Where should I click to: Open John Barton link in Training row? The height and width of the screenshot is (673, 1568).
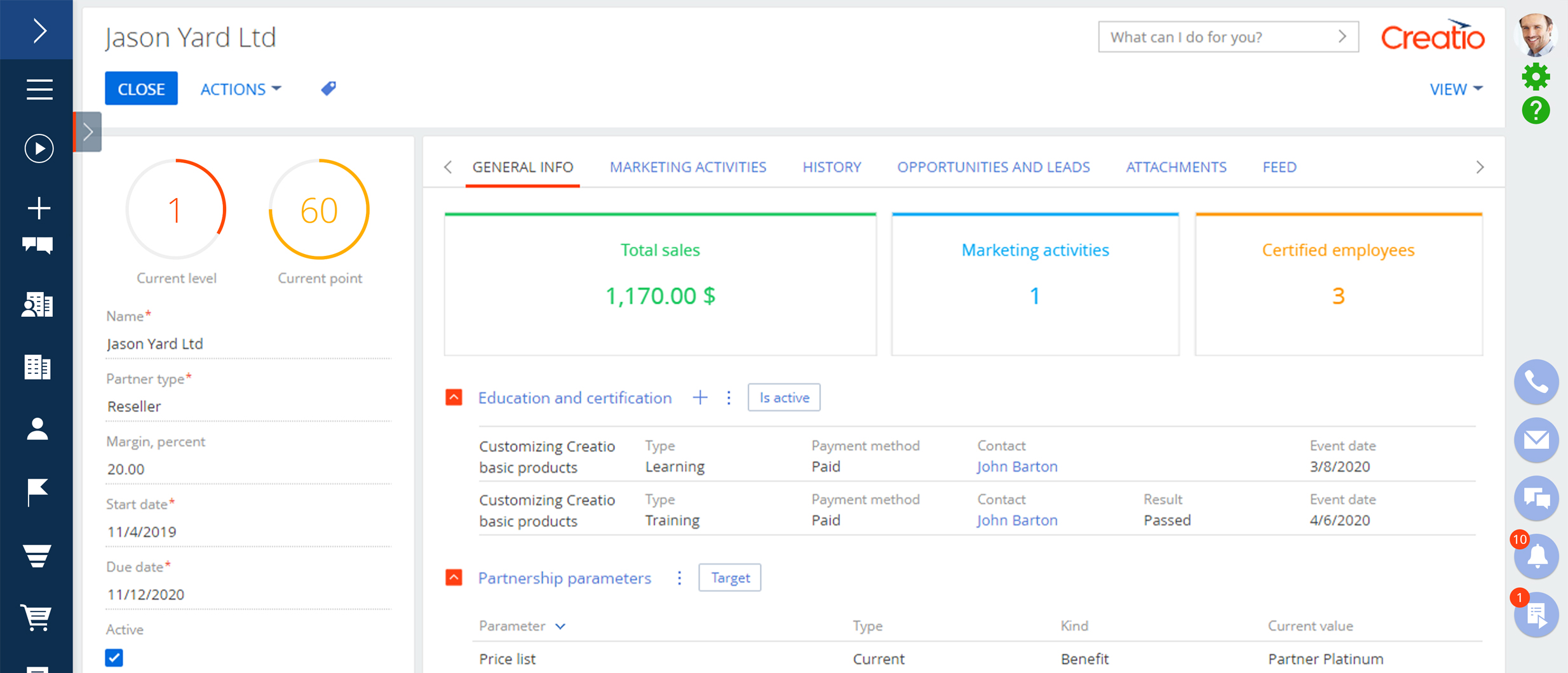point(1017,520)
